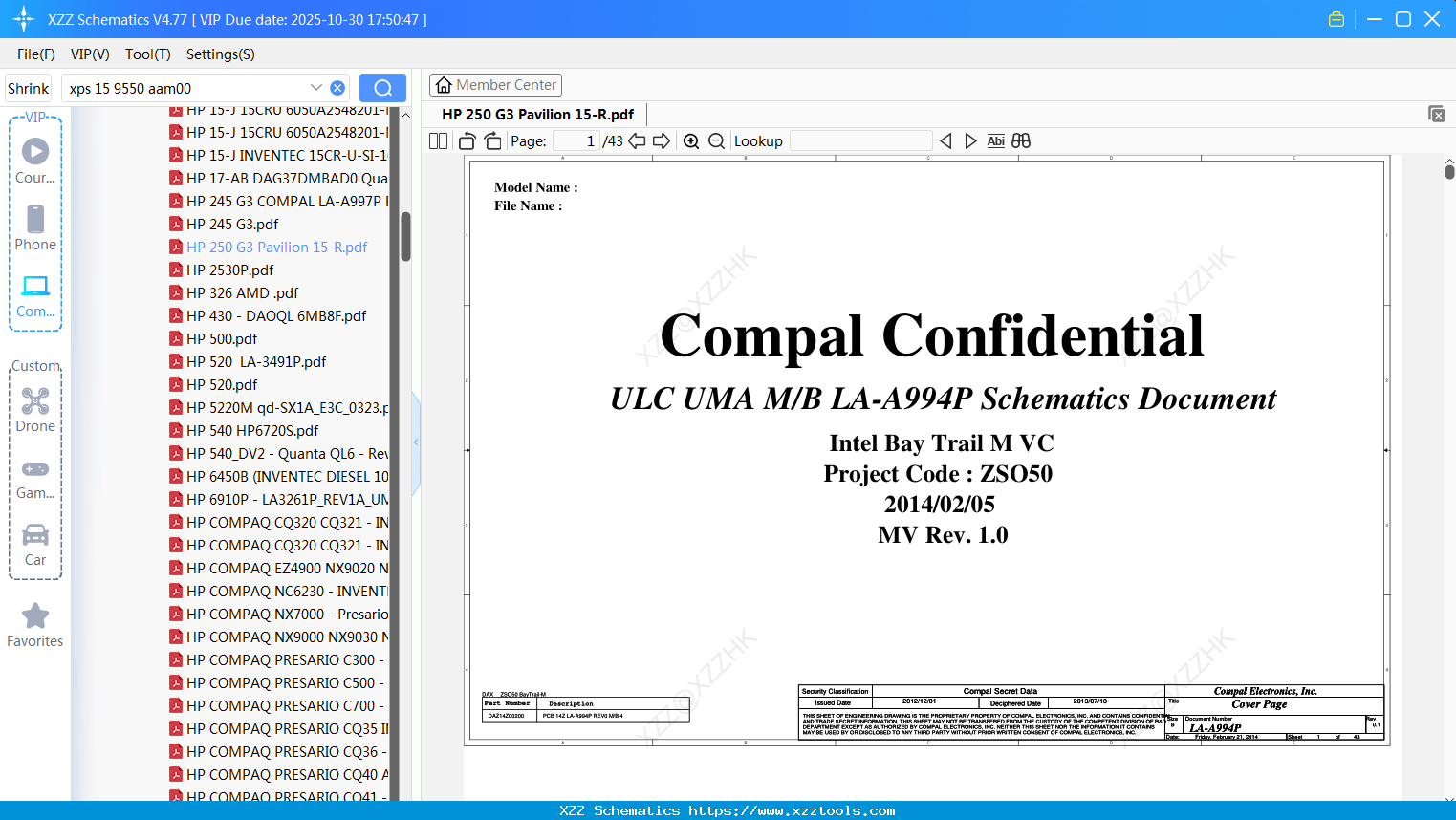Image resolution: width=1456 pixels, height=820 pixels.
Task: Clear the search box with X icon
Action: (337, 88)
